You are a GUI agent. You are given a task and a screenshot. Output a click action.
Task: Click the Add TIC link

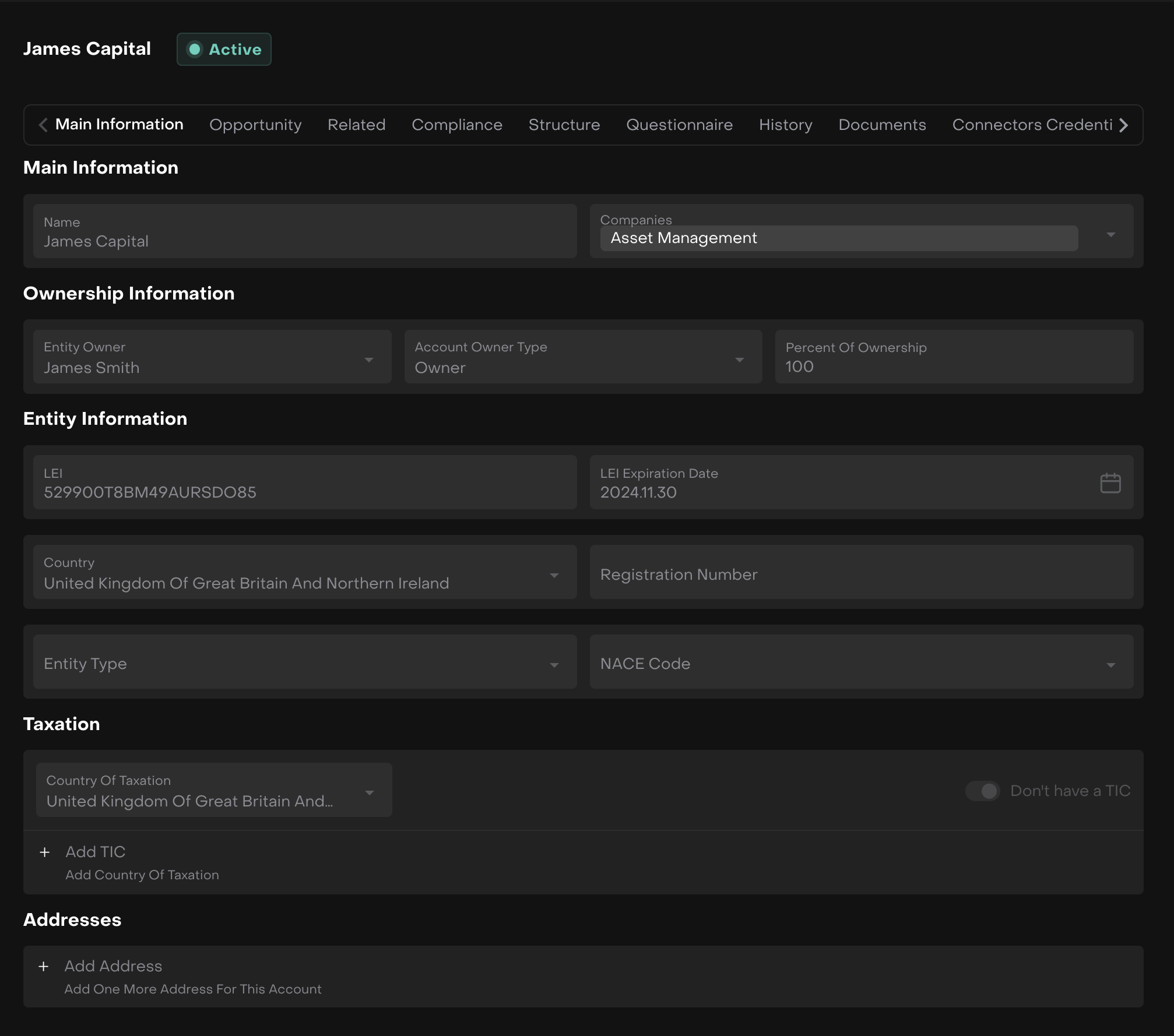(x=96, y=852)
